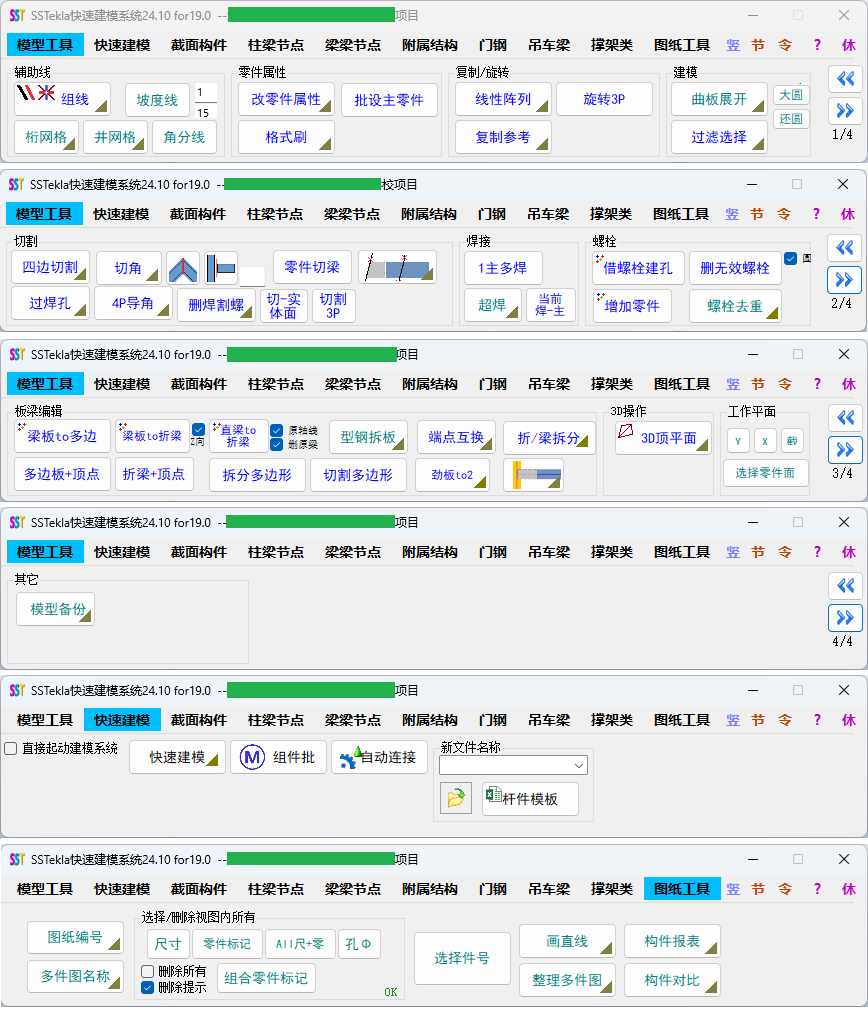Image resolution: width=868 pixels, height=1016 pixels.
Task: Toggle the Z向 checkbox
Action: tap(199, 429)
